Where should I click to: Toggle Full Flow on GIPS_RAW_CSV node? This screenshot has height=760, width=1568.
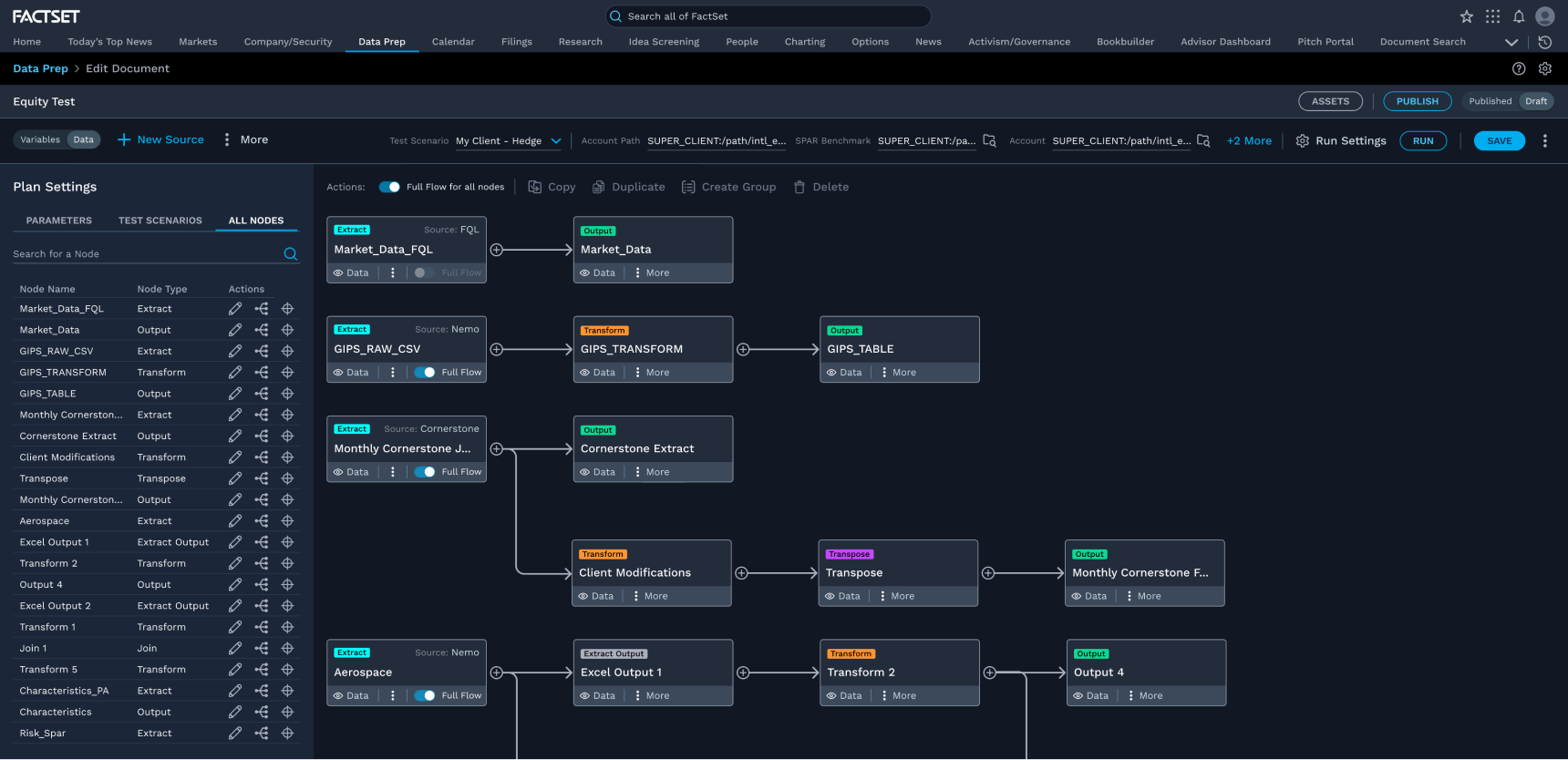coord(425,373)
